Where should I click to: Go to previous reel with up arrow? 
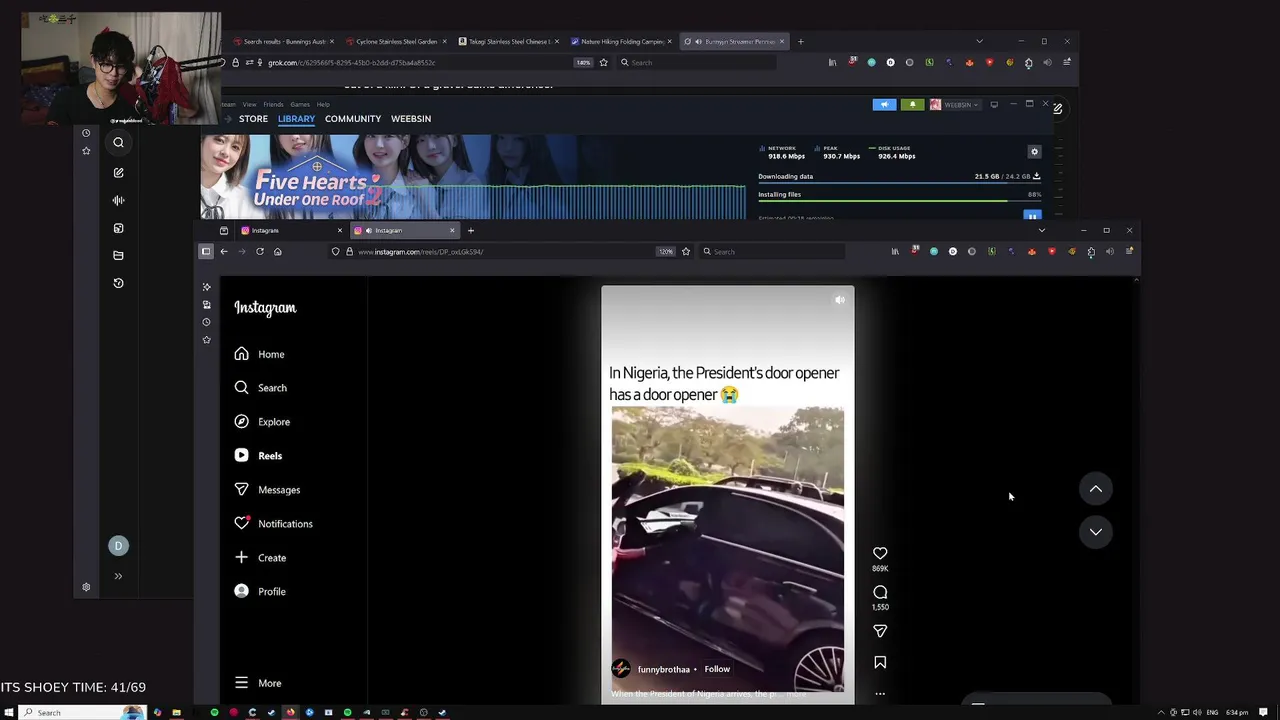(x=1096, y=489)
